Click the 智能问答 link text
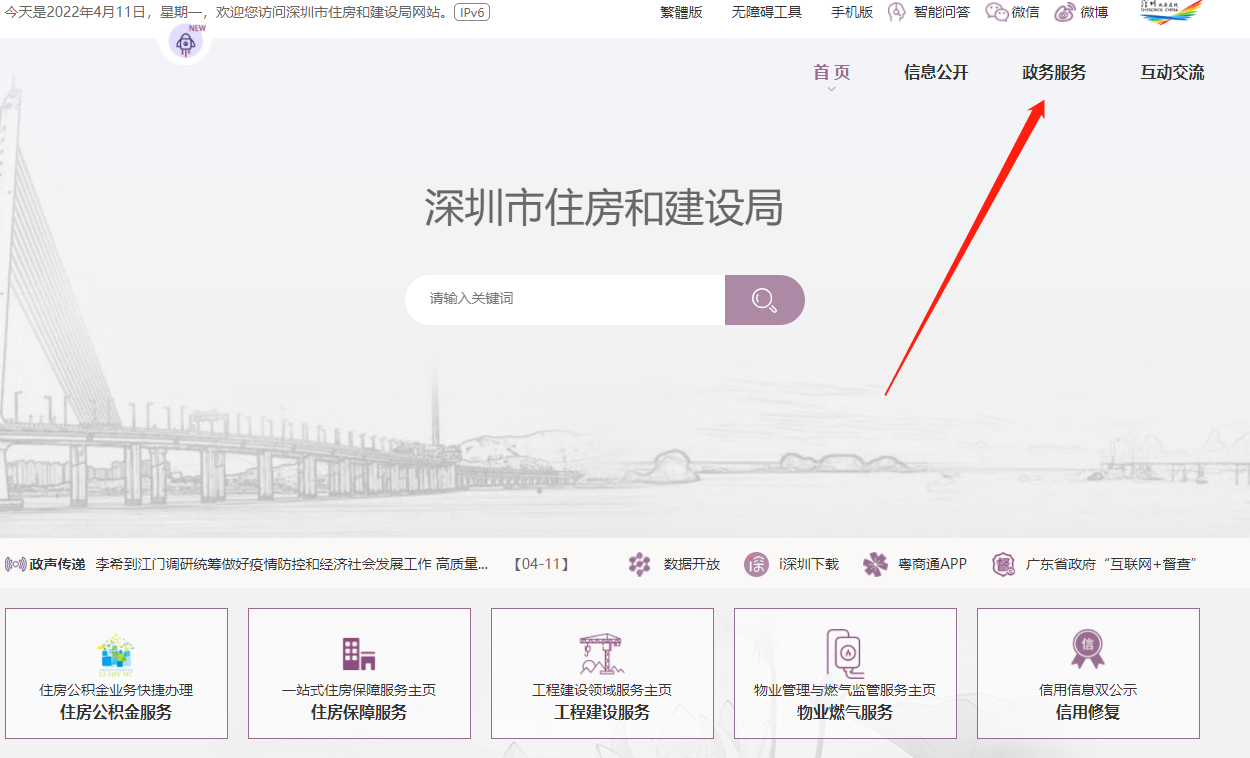The width and height of the screenshot is (1250, 758). (941, 12)
